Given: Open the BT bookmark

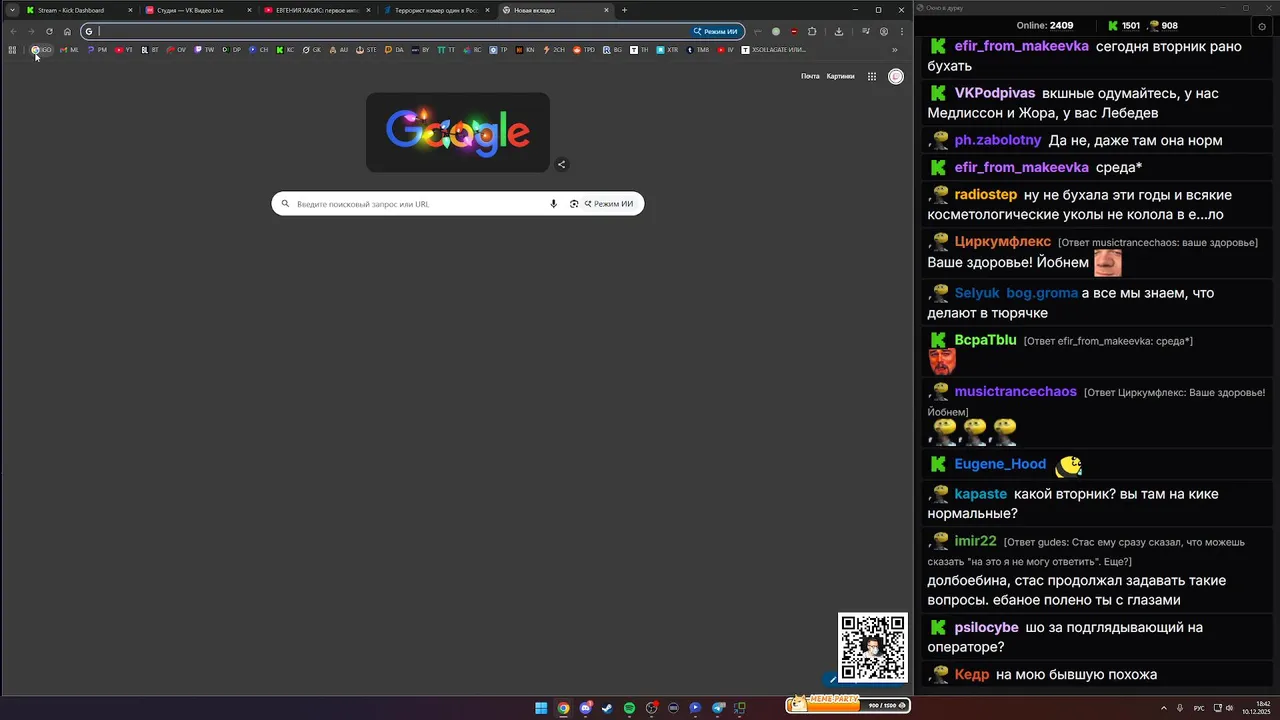Looking at the screenshot, I should (x=150, y=49).
